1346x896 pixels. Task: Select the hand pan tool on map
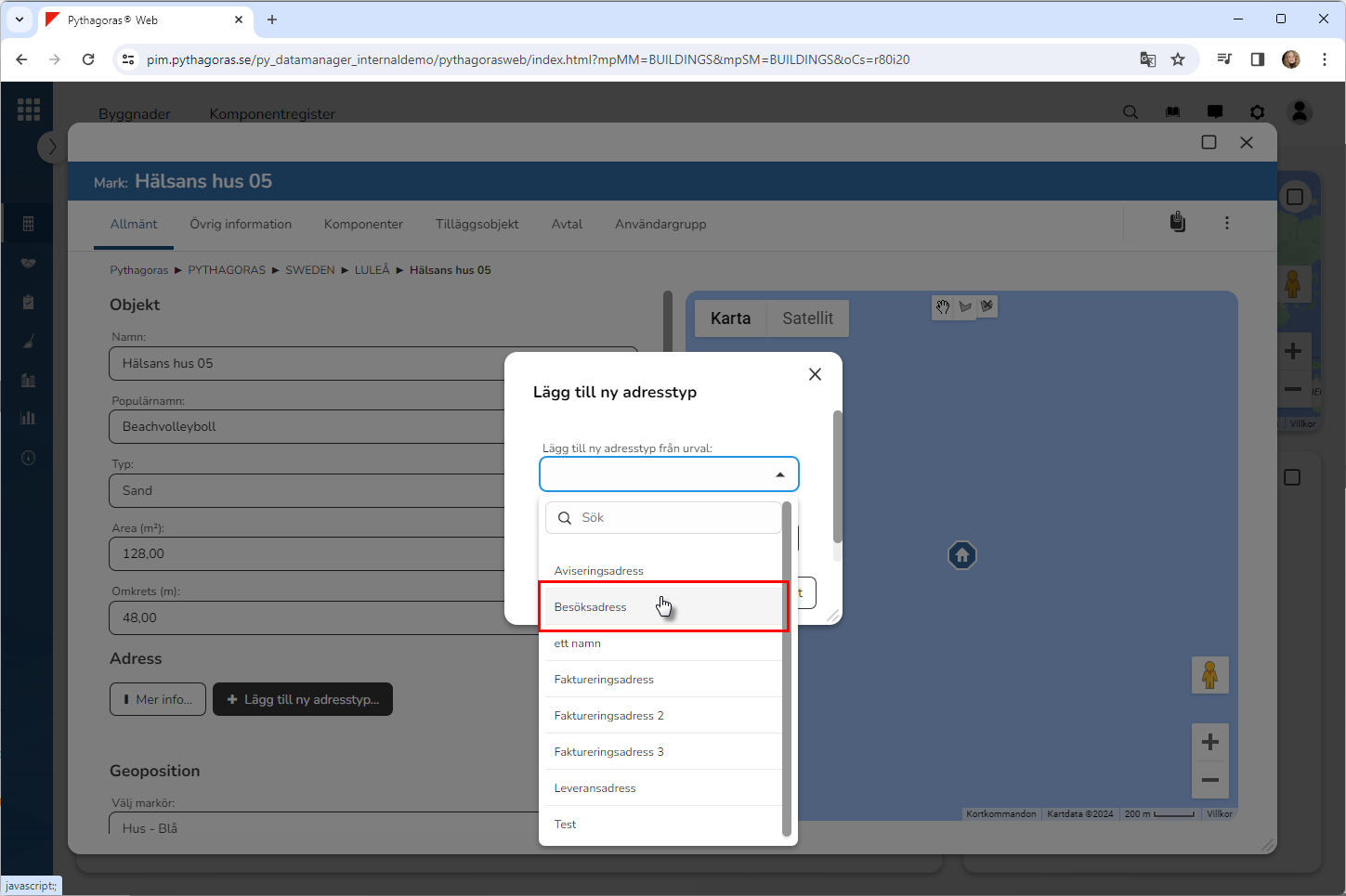pyautogui.click(x=943, y=307)
